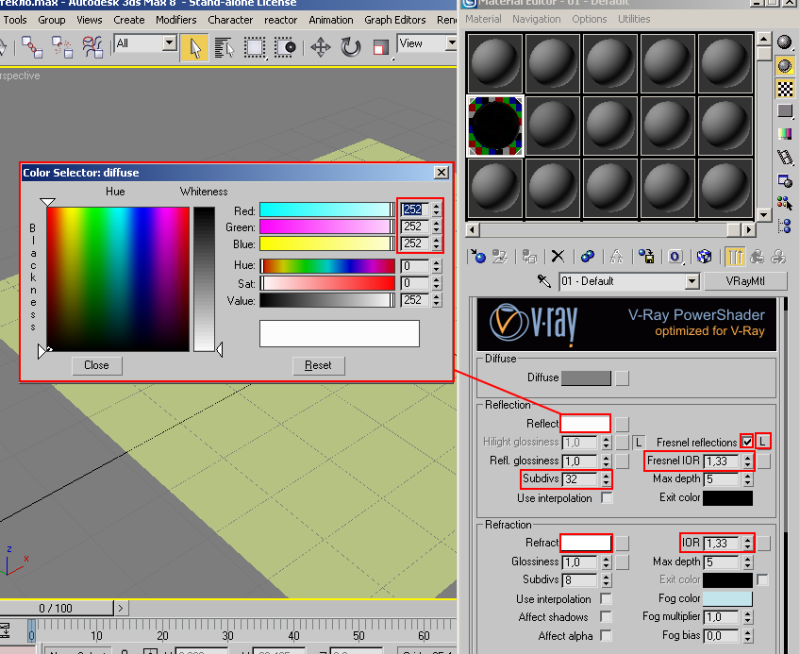Open the Material Editor Options icon

(x=785, y=181)
